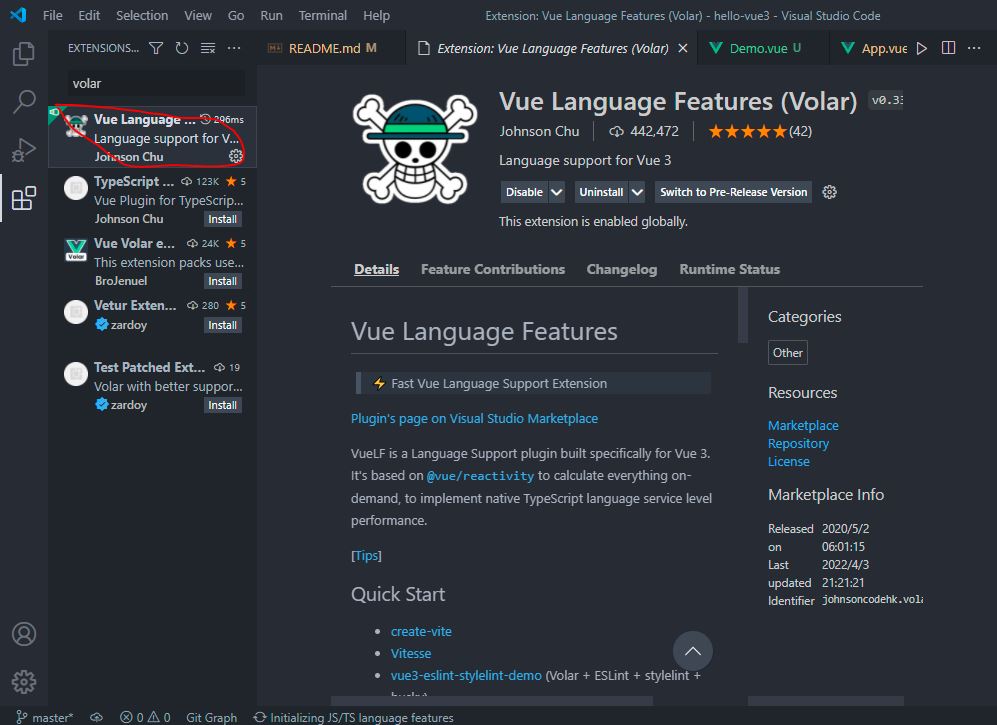Switch to the App.vue tab
The image size is (997, 725).
coord(874,48)
